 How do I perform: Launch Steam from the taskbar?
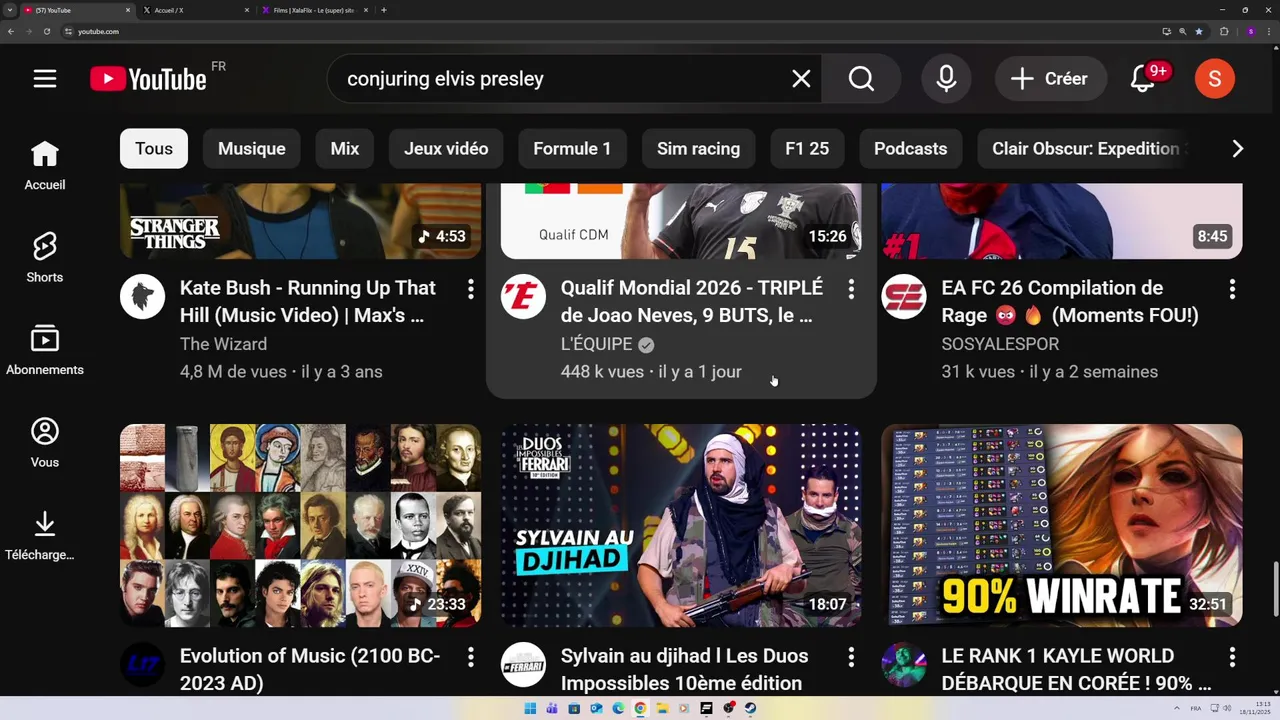[750, 708]
